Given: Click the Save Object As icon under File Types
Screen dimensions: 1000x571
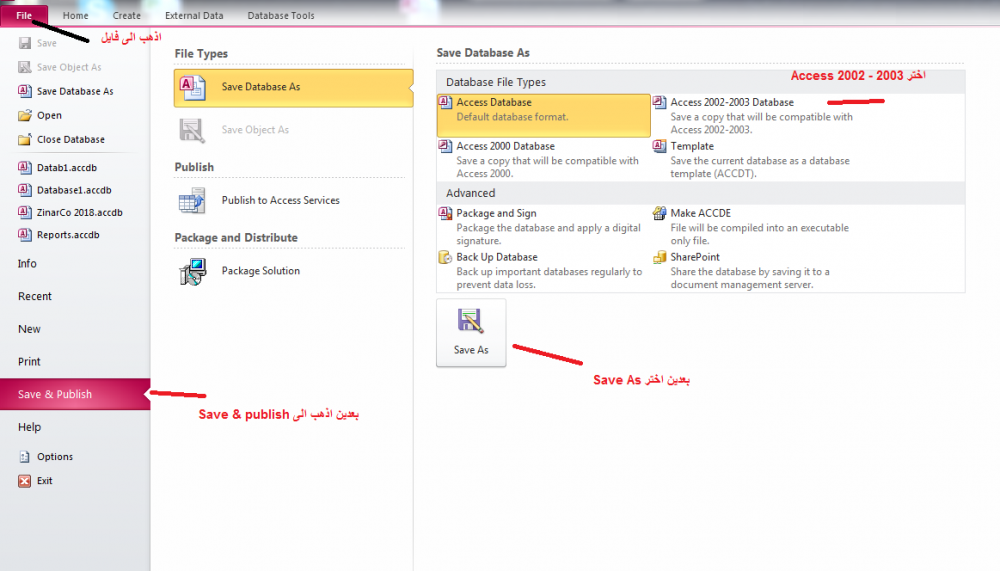Looking at the screenshot, I should [192, 130].
